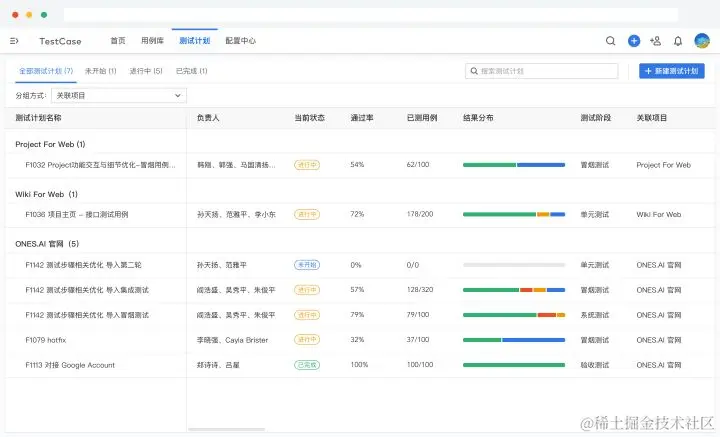Click Project For Web in 关联项目 column
Screen dimensions: 720x437
[x=664, y=165]
